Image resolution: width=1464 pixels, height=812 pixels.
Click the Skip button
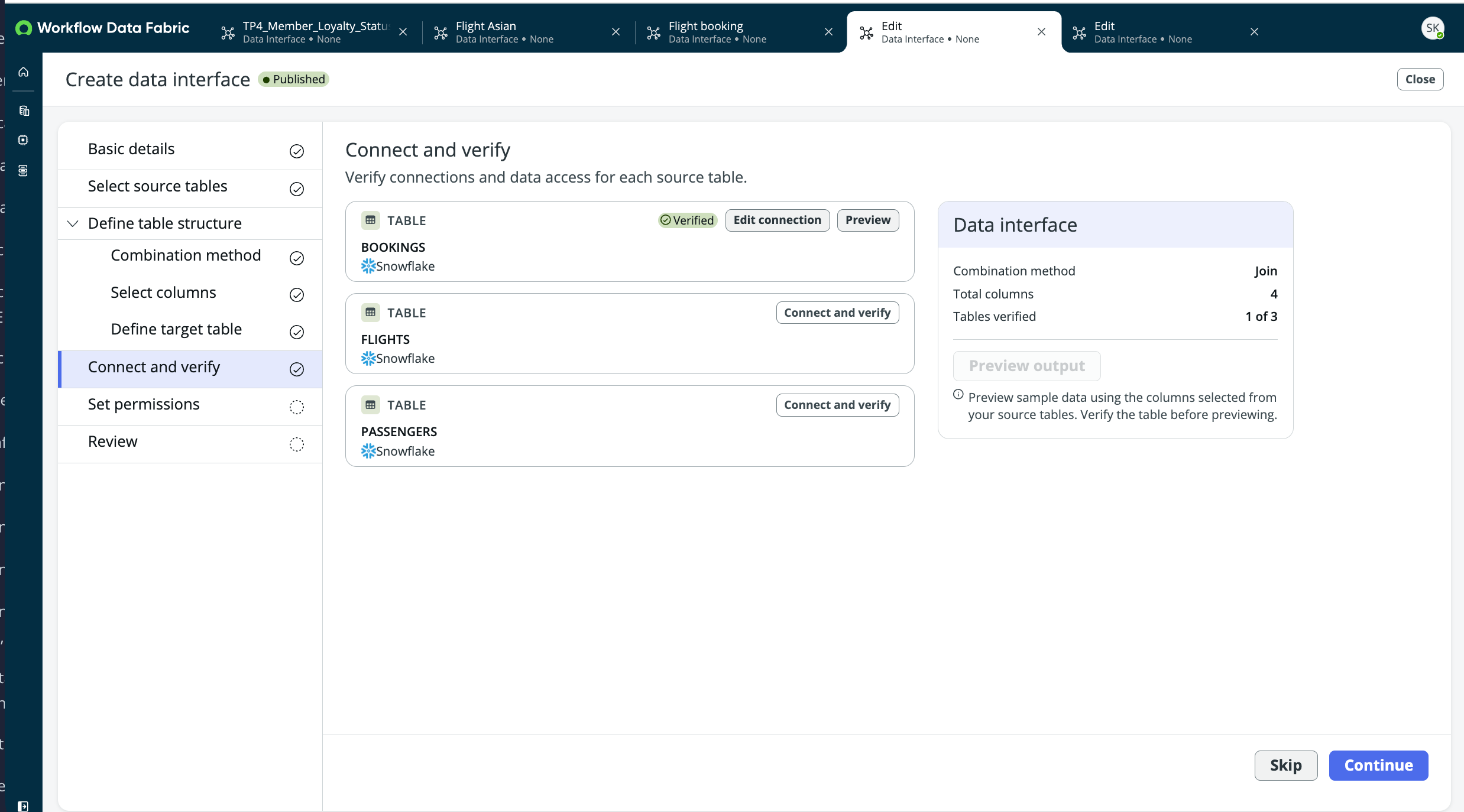(x=1286, y=765)
